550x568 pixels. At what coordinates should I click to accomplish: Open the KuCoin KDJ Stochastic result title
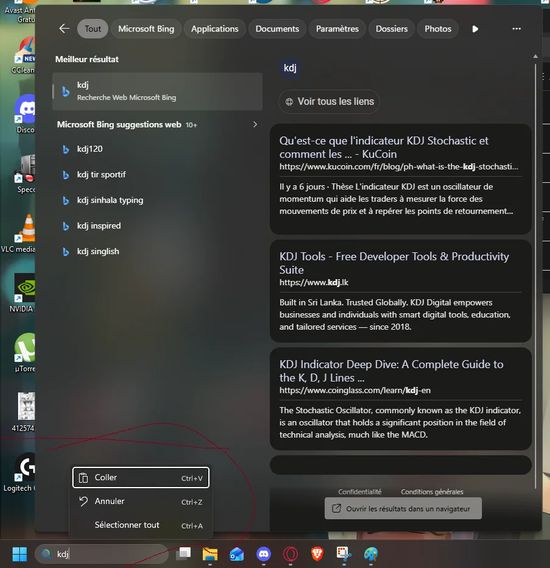pyautogui.click(x=384, y=147)
